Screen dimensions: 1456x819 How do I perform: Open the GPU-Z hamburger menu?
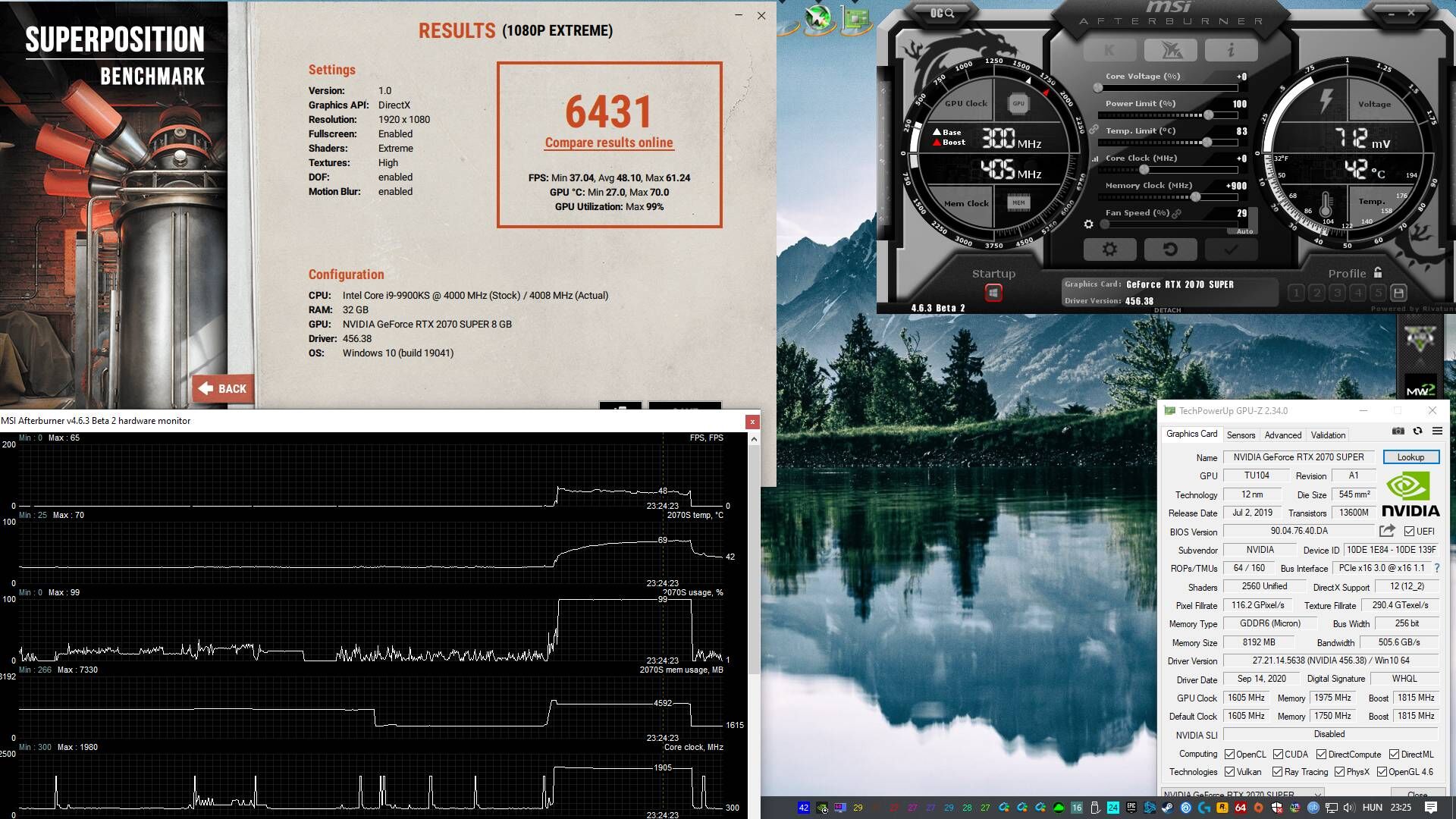click(x=1437, y=431)
